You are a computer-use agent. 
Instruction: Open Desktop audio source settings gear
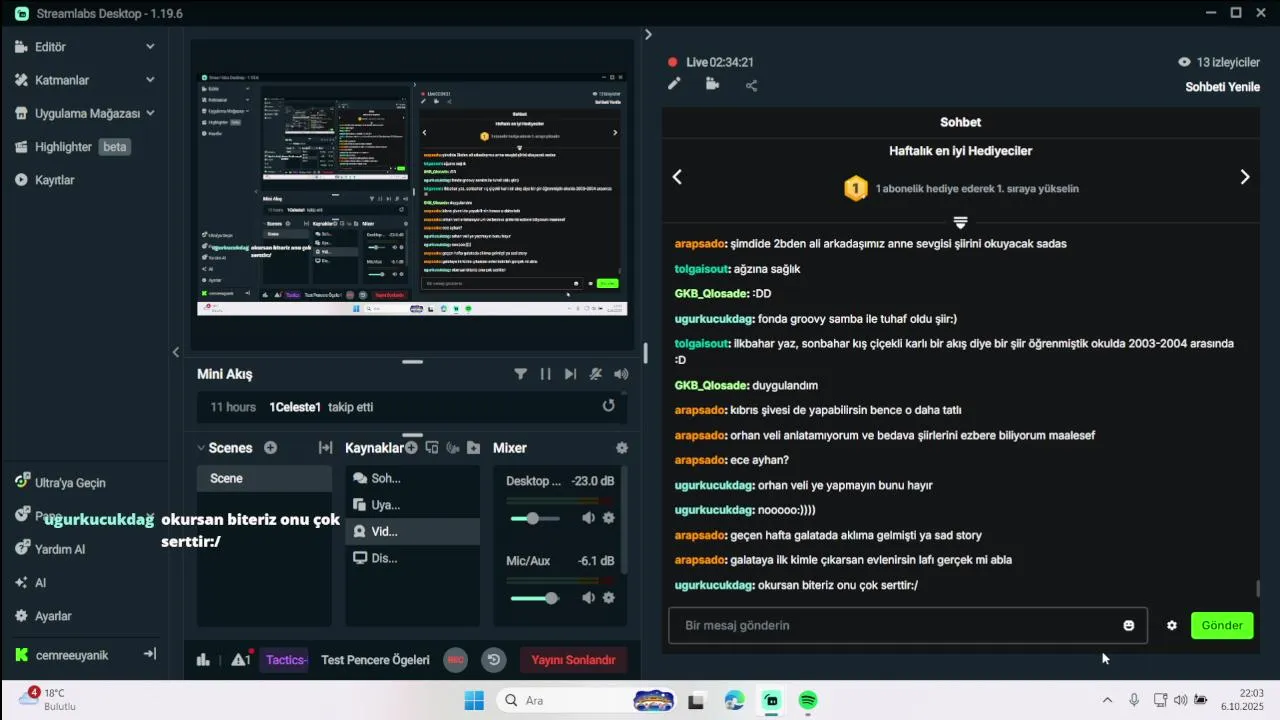(x=608, y=518)
